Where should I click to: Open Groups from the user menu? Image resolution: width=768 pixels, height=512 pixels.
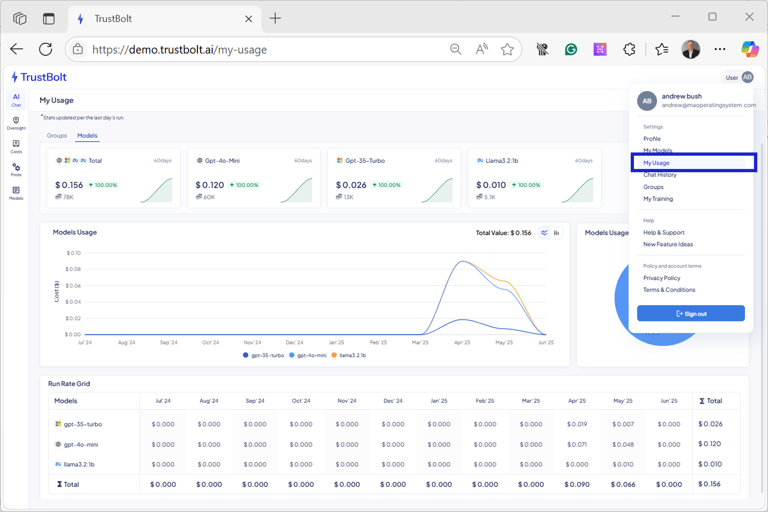[653, 187]
